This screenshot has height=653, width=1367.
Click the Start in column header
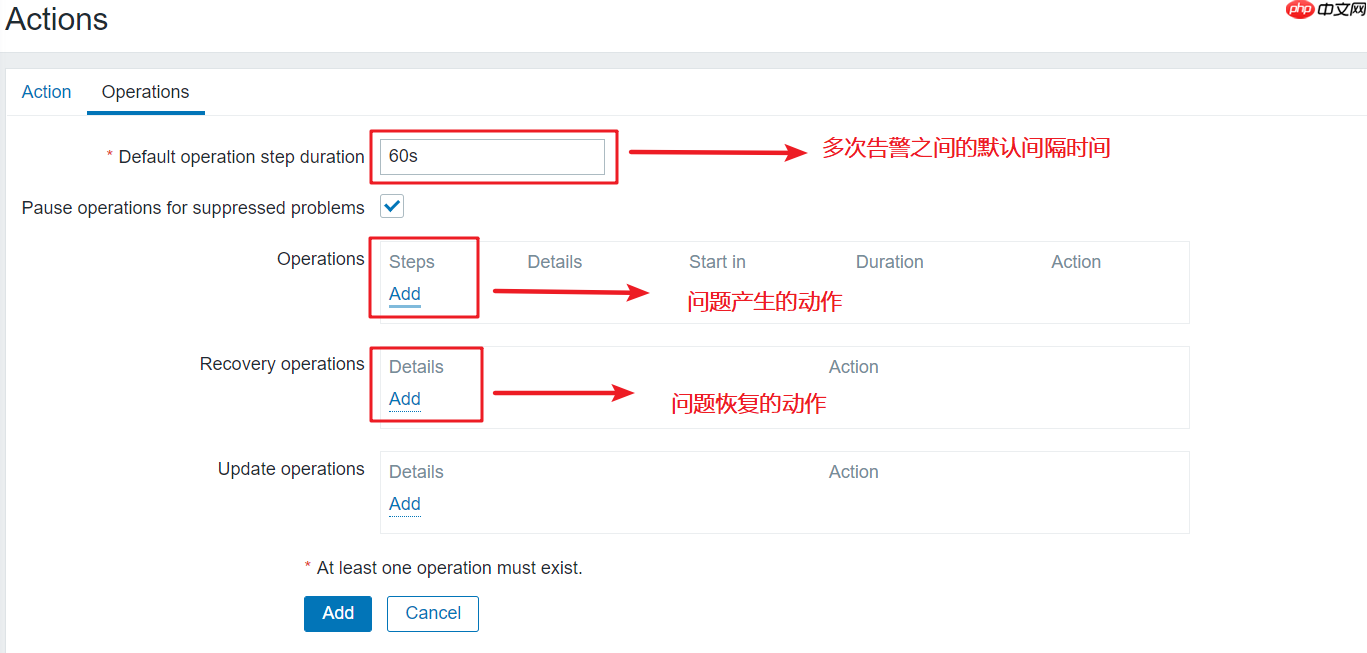pos(717,262)
